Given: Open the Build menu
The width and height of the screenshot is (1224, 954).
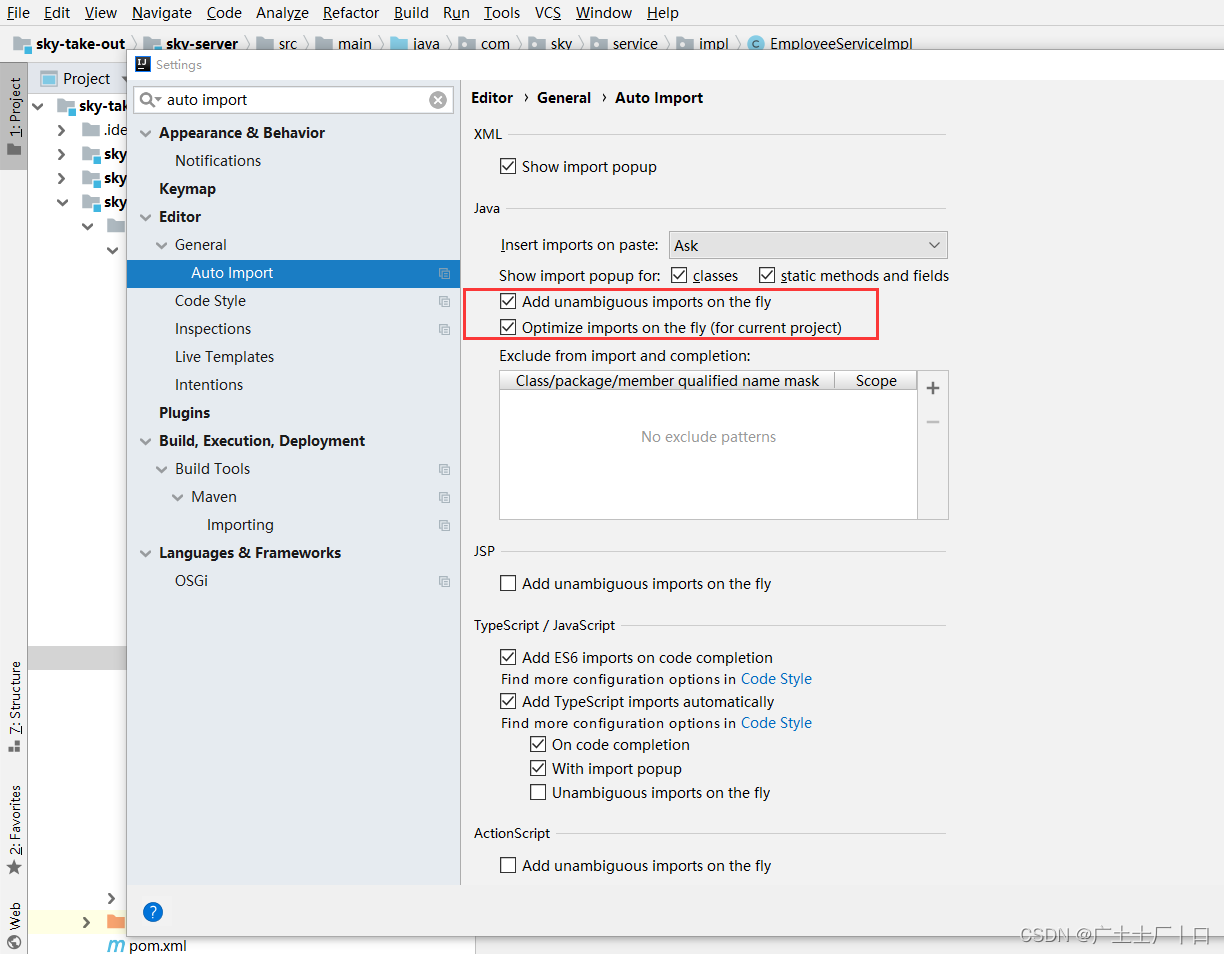Looking at the screenshot, I should [x=411, y=13].
